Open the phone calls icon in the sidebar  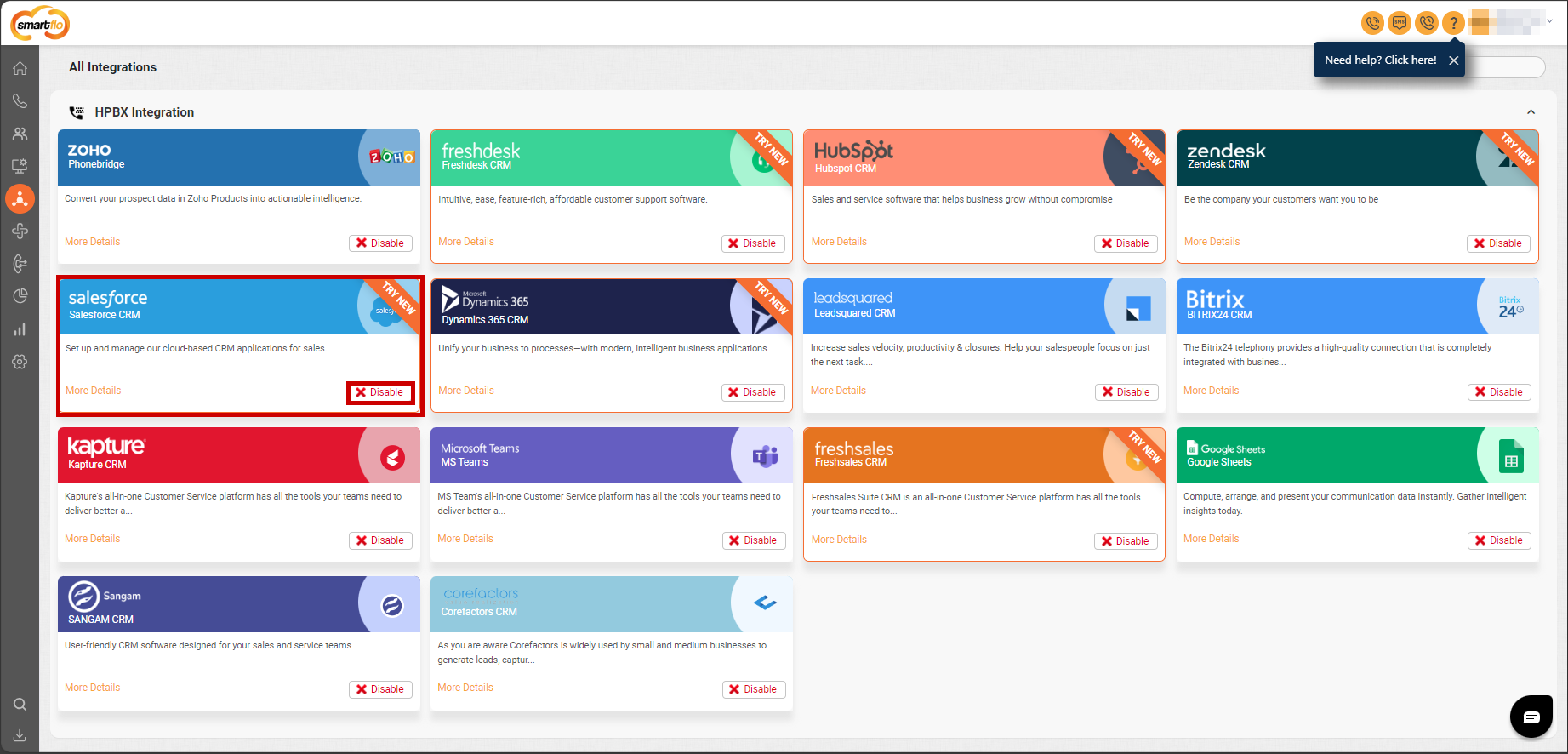pyautogui.click(x=20, y=101)
